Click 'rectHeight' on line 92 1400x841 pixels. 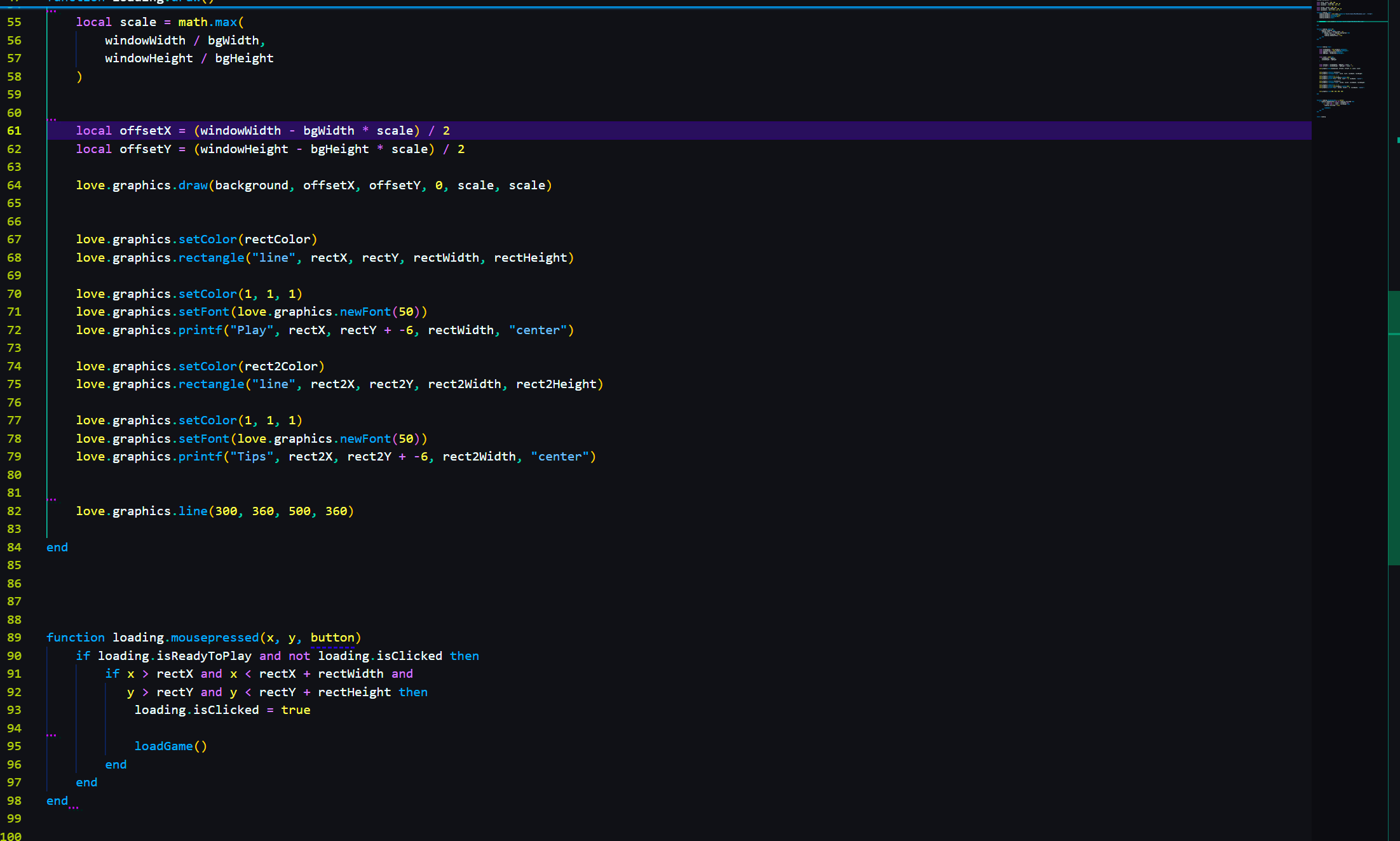click(355, 692)
